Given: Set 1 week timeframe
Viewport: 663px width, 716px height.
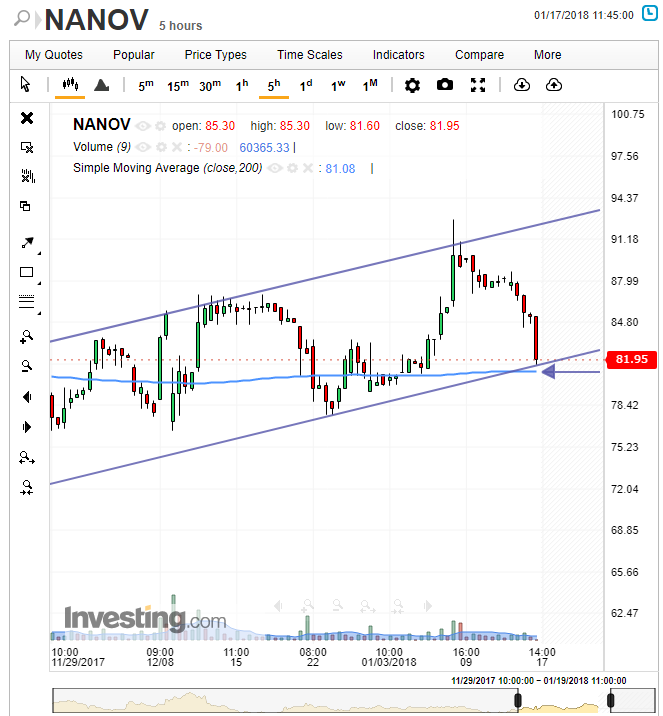Looking at the screenshot, I should pyautogui.click(x=338, y=85).
